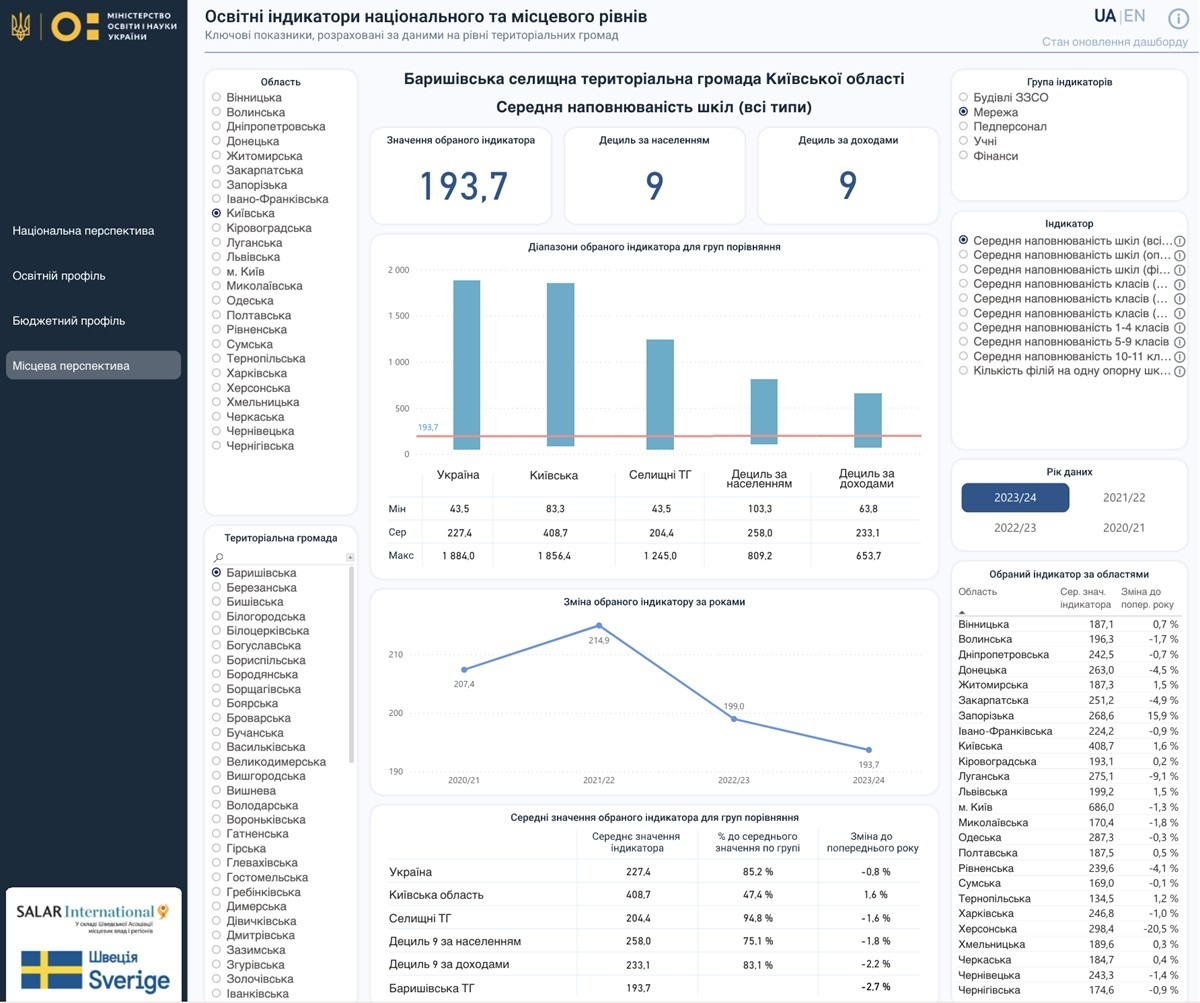Click the Україна bar in the range chart
1200x1003 pixels.
466,364
